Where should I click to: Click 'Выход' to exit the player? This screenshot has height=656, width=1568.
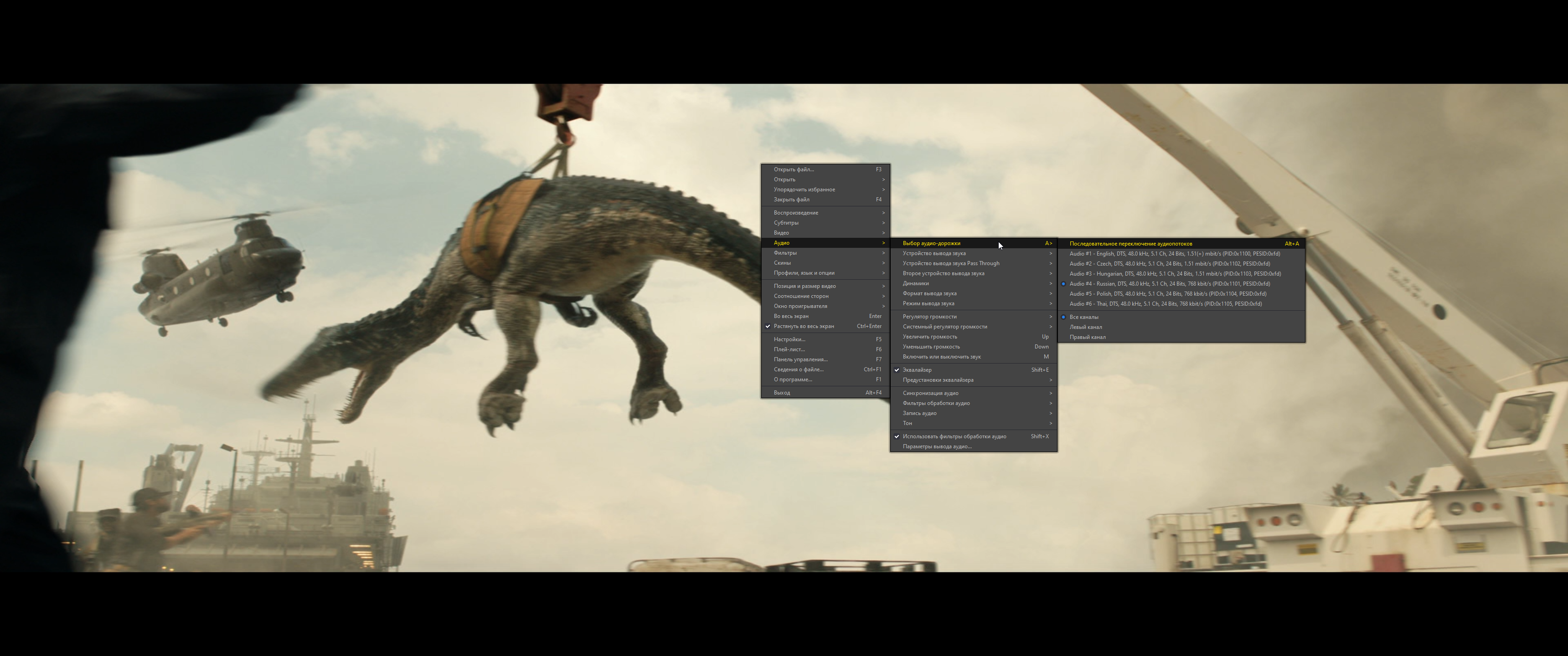pyautogui.click(x=825, y=393)
